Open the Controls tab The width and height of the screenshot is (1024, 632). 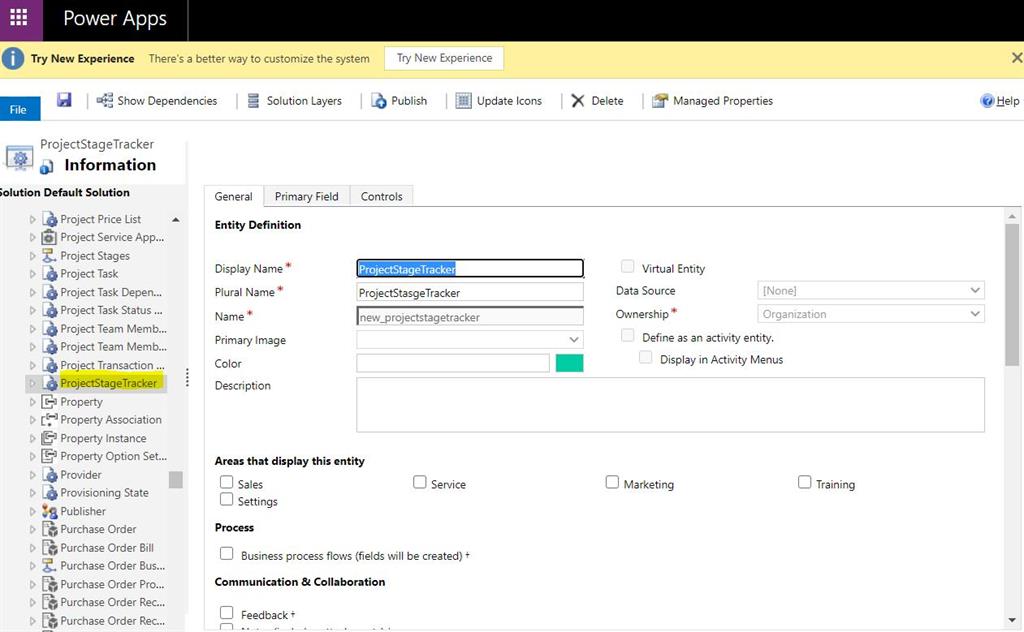tap(381, 196)
